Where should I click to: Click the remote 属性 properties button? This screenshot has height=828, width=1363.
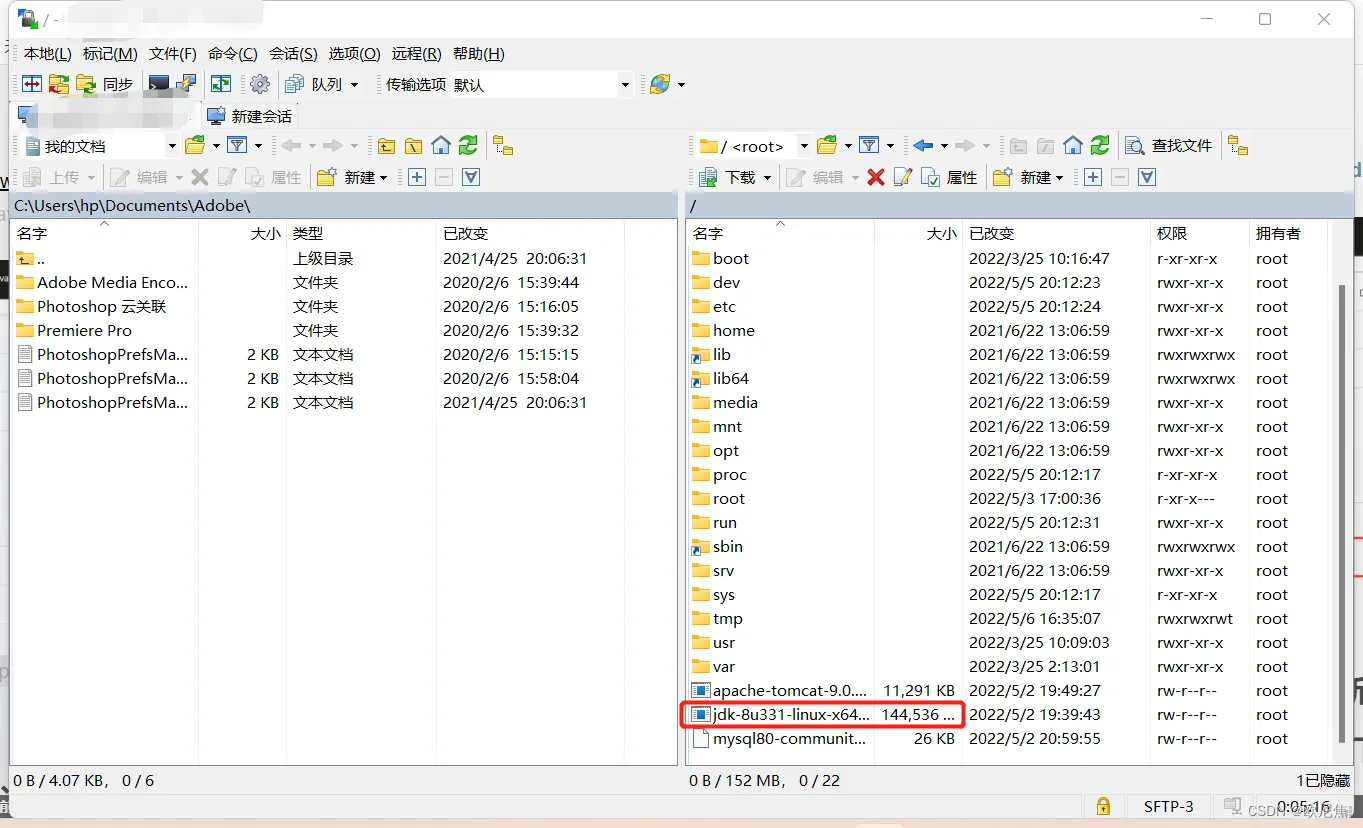pyautogui.click(x=949, y=177)
